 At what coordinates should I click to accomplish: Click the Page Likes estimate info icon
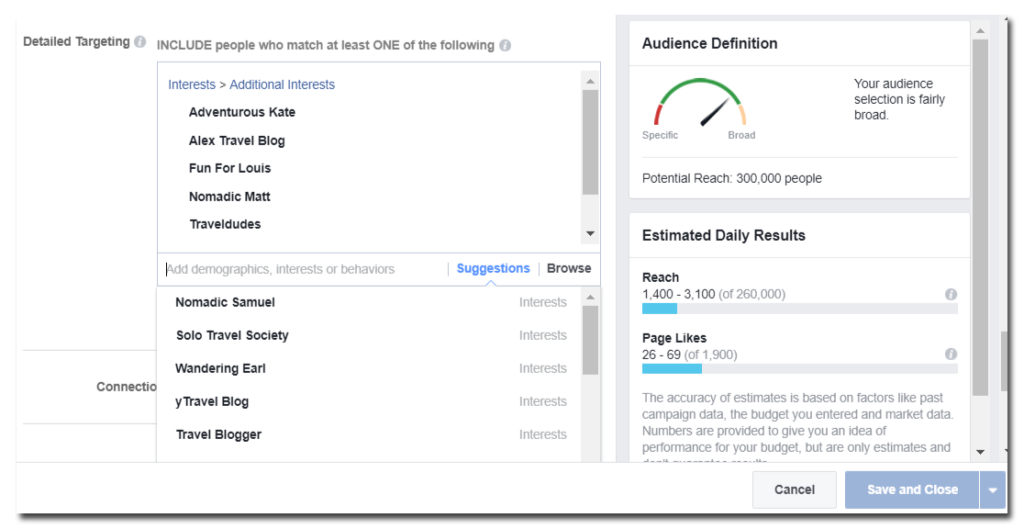951,354
